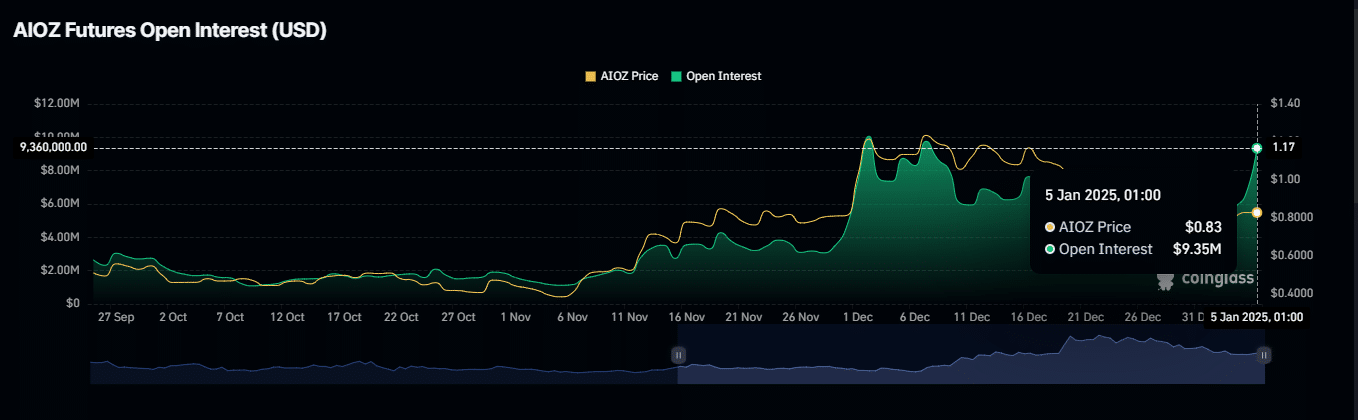Toggle the AIOZ Price series label
The height and width of the screenshot is (420, 1358).
[628, 76]
